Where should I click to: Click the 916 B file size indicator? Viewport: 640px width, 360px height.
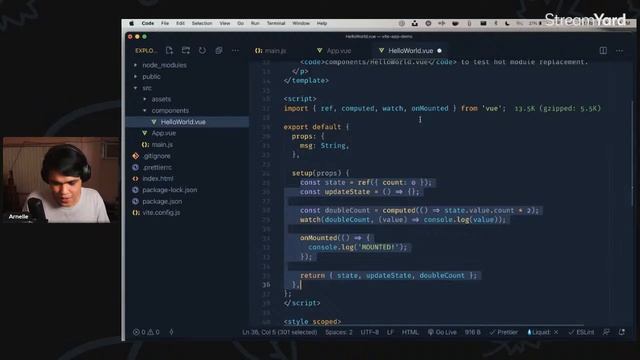point(473,332)
